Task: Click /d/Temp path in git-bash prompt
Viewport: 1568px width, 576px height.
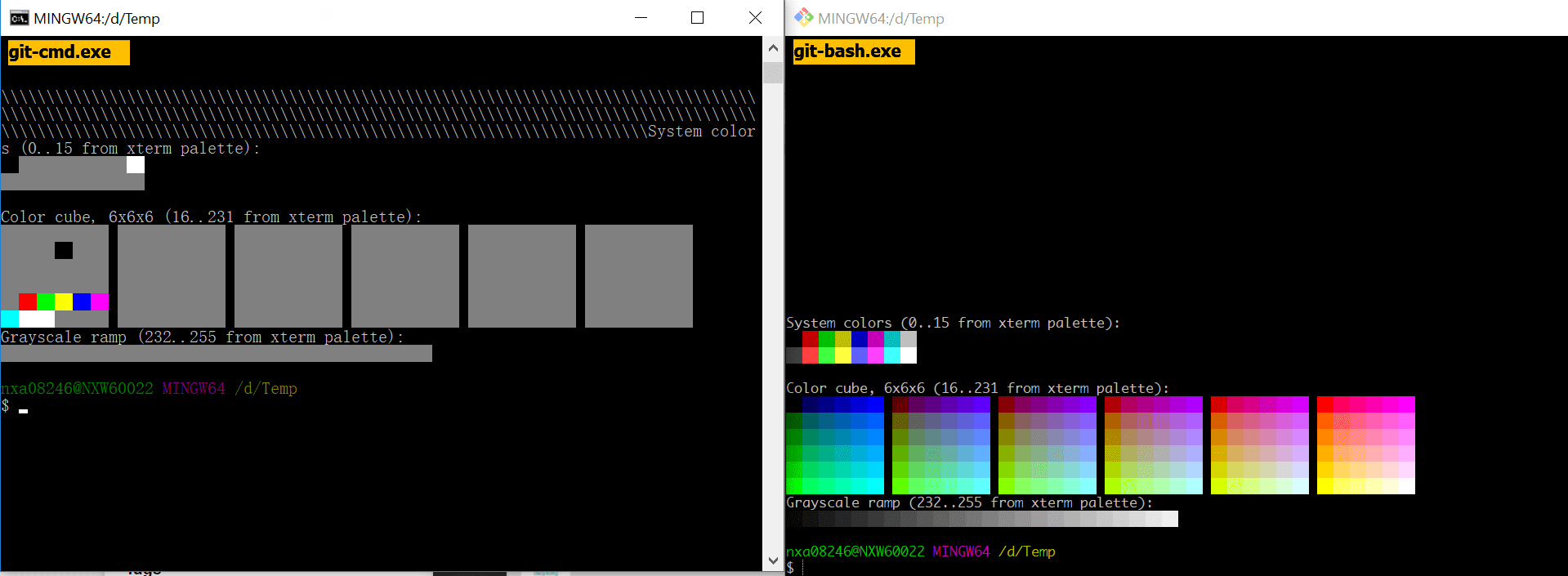Action: click(x=1027, y=551)
